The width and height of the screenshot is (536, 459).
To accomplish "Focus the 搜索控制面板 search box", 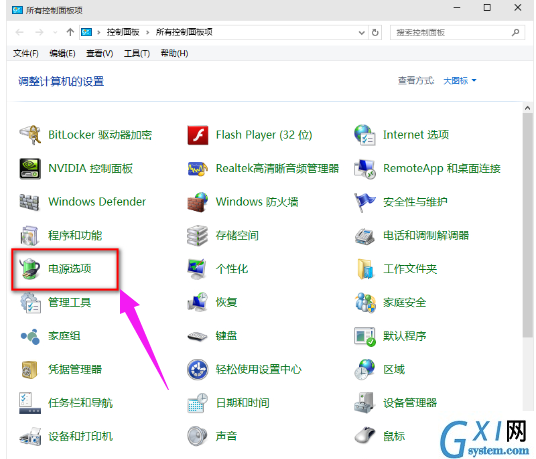I will 457,32.
